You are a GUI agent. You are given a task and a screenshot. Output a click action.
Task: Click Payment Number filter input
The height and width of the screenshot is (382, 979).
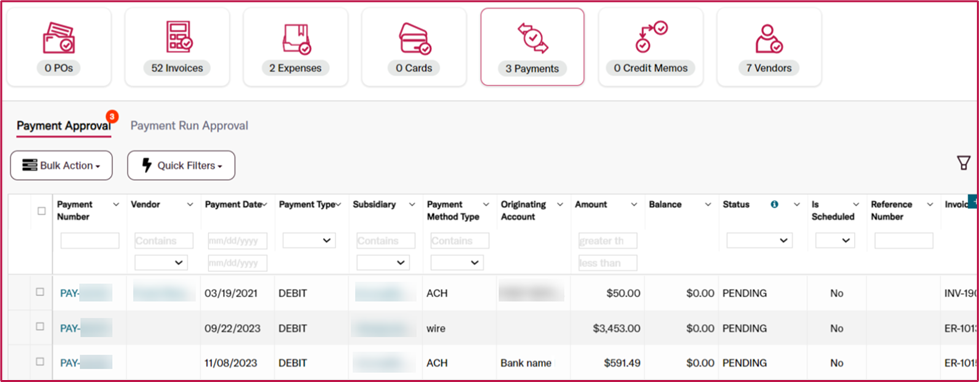pos(90,241)
